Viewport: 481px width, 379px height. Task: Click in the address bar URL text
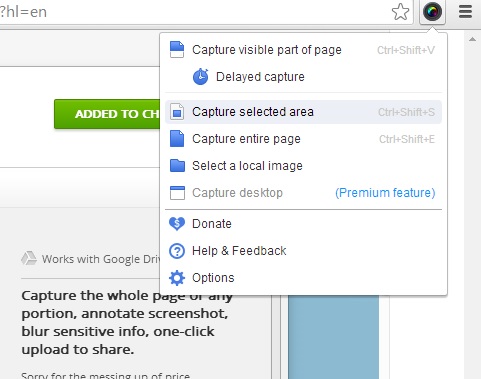click(x=23, y=12)
